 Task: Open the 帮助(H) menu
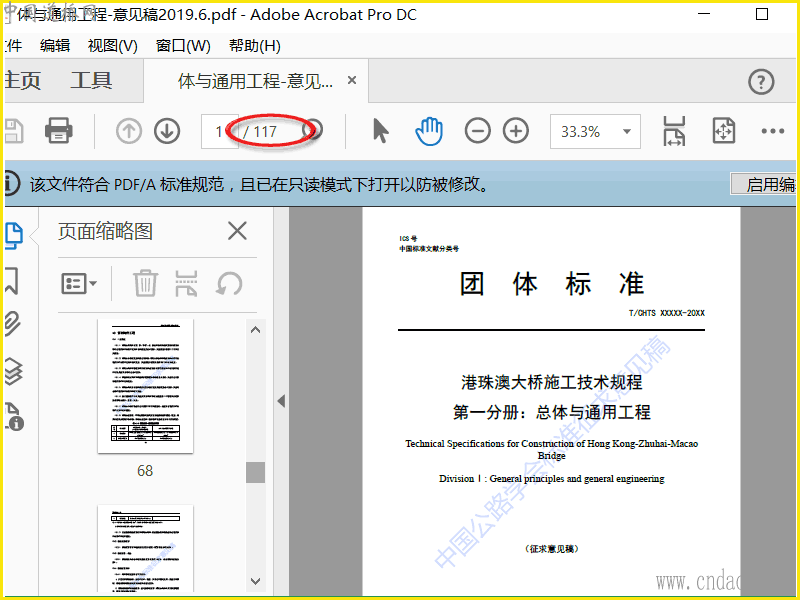pos(255,45)
